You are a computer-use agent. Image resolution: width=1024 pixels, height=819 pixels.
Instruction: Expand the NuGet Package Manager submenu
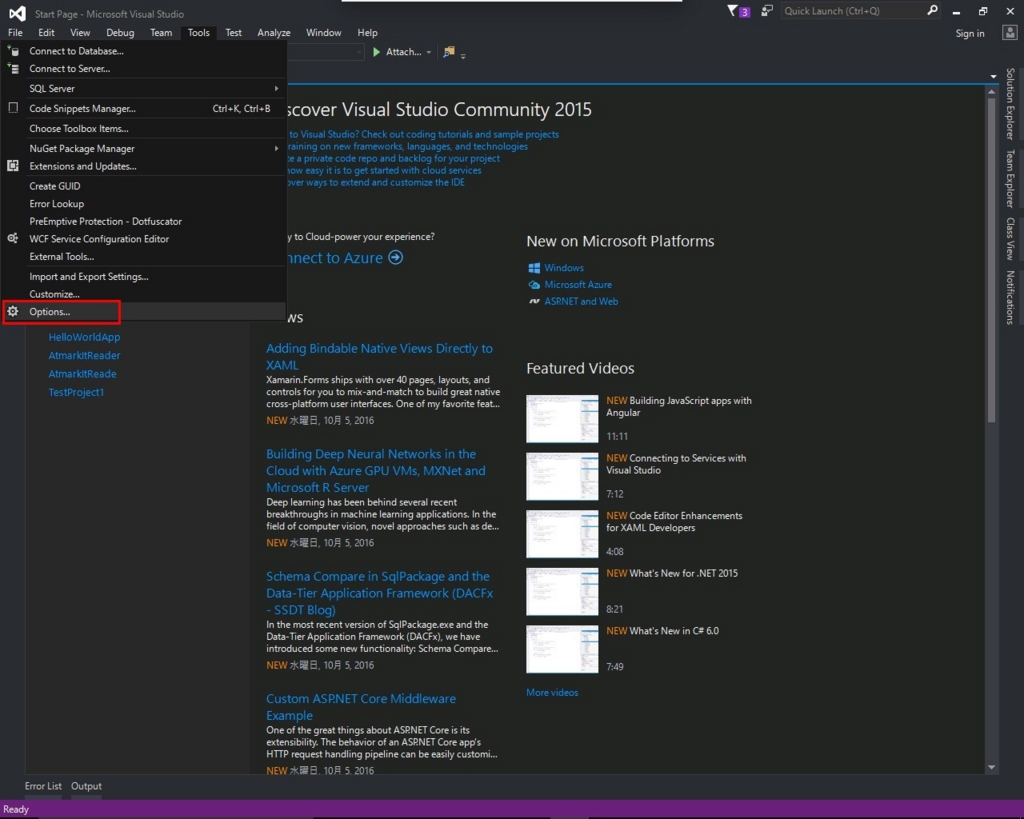(x=276, y=148)
